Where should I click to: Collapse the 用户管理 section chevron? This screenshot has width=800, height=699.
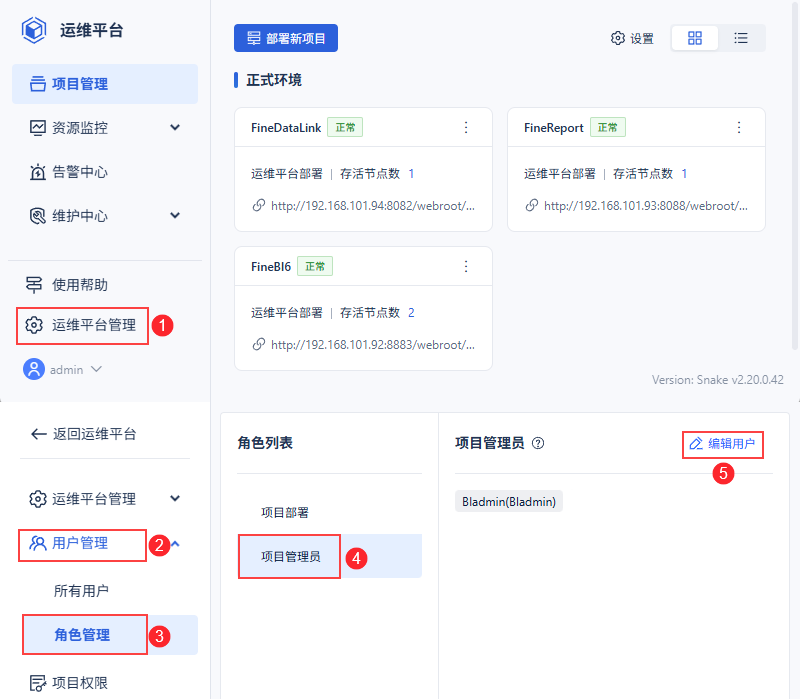(175, 544)
